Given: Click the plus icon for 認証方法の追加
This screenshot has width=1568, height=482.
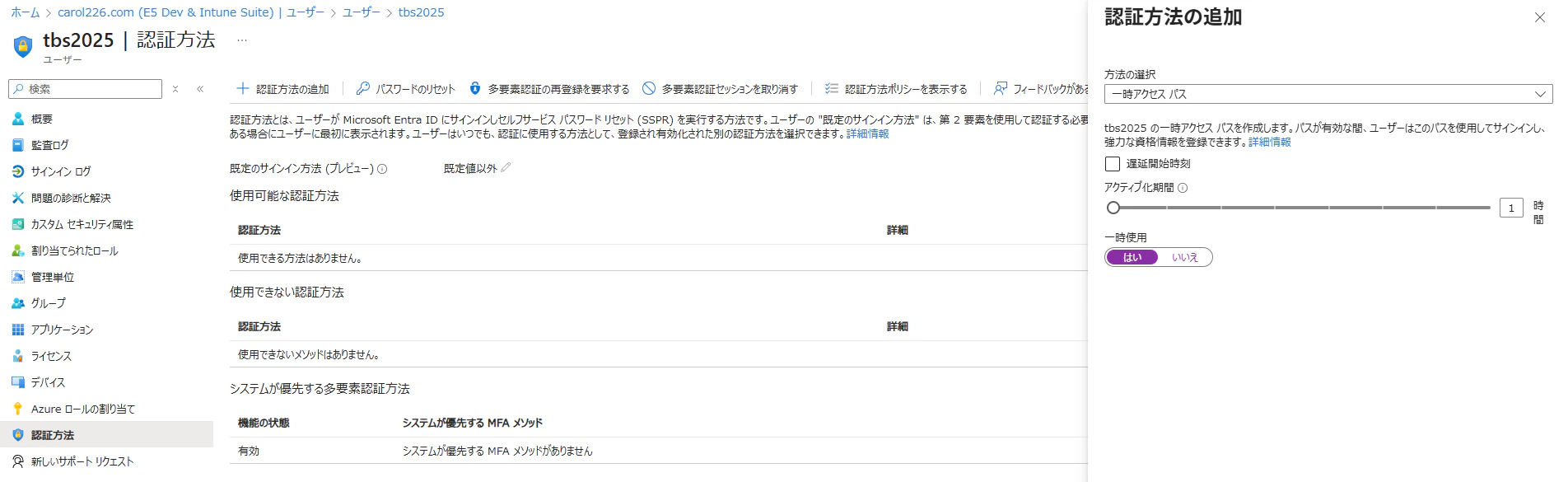Looking at the screenshot, I should coord(243,88).
